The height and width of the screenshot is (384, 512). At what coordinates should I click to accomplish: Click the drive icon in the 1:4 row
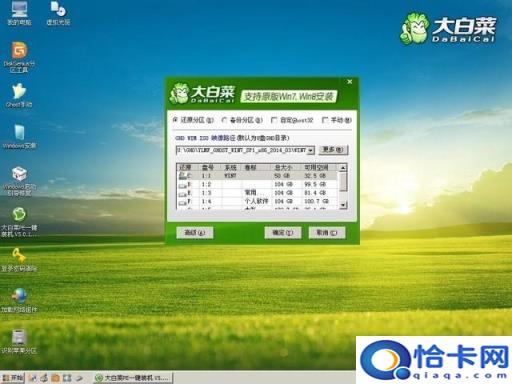183,202
